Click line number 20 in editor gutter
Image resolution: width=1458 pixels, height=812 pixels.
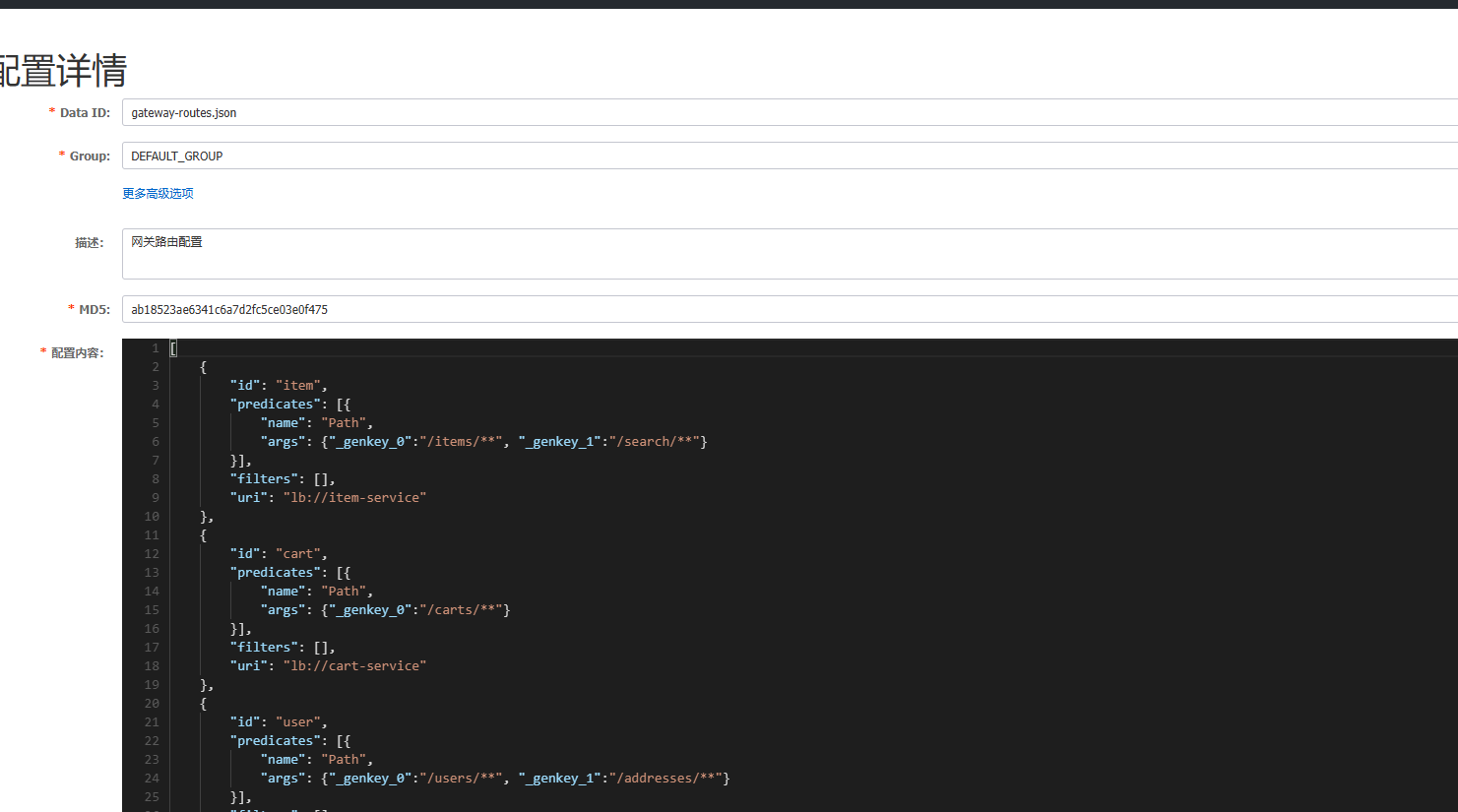coord(152,704)
